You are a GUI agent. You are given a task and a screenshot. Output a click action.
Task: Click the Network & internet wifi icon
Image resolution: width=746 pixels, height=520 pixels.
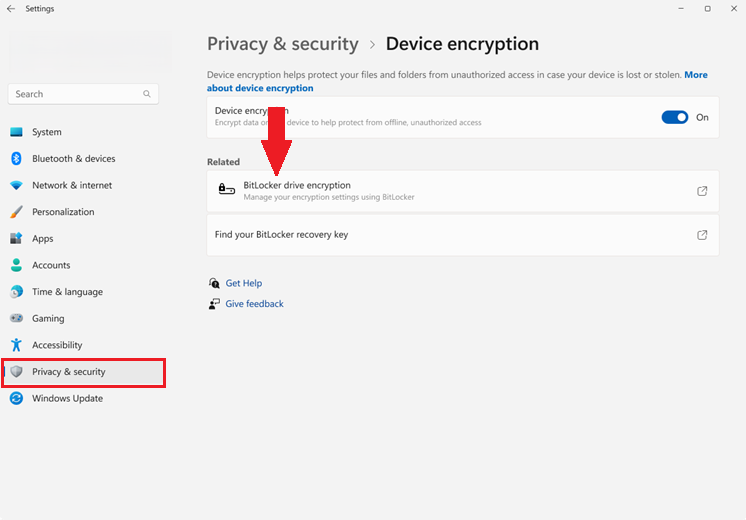[16, 185]
